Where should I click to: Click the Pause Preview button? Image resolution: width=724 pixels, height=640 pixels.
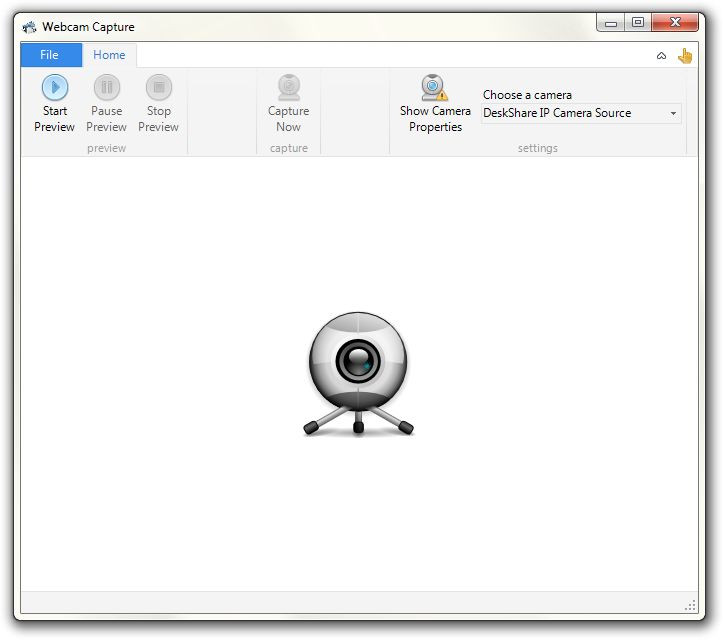[107, 104]
